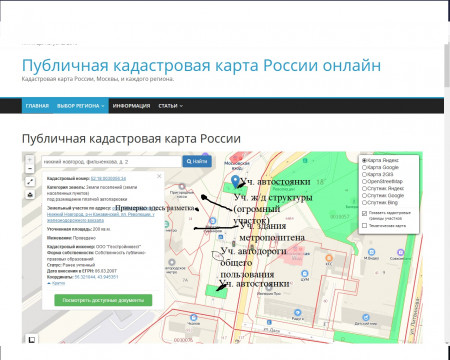Click the Найти search button

coord(197,161)
